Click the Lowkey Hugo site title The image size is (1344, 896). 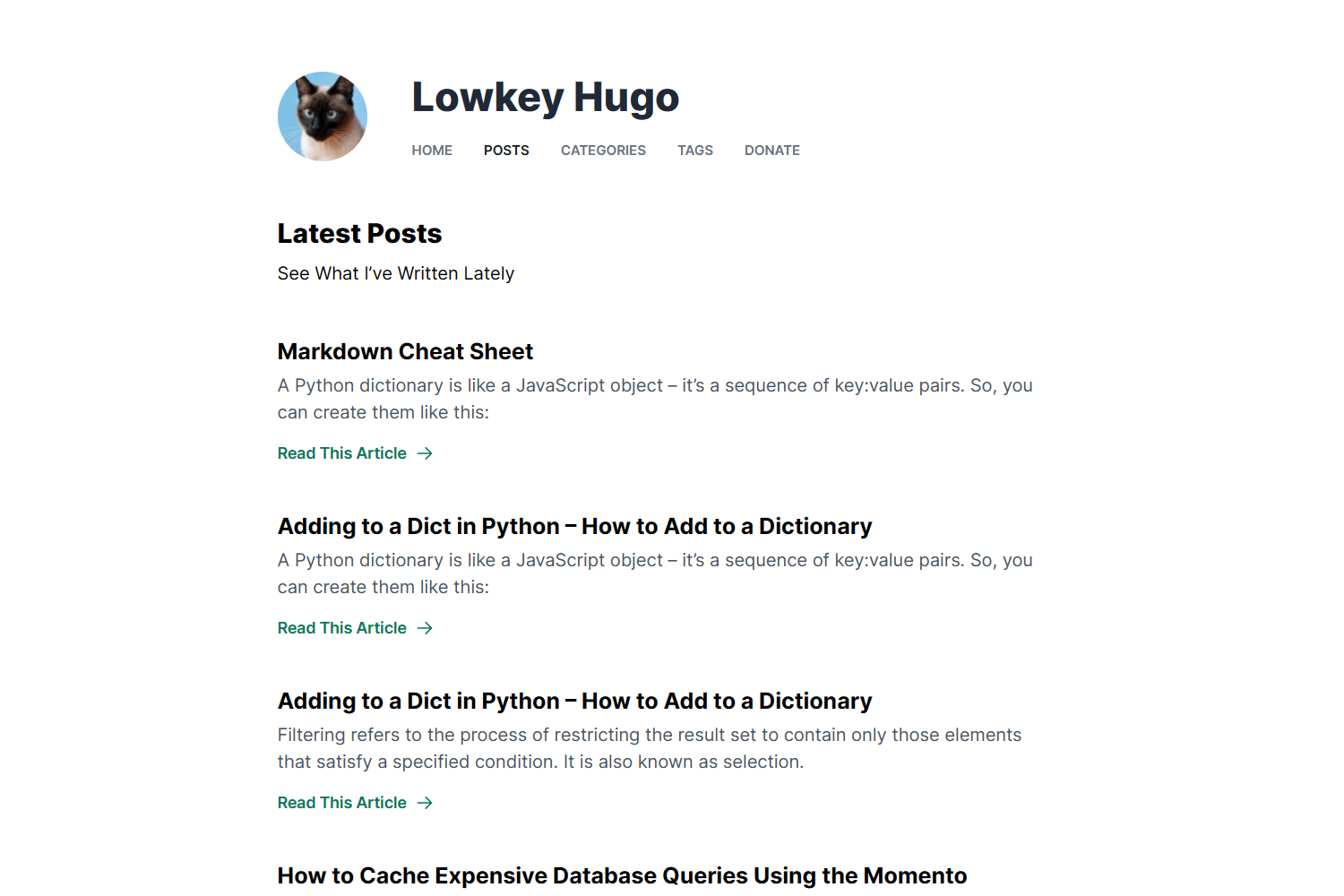[545, 97]
